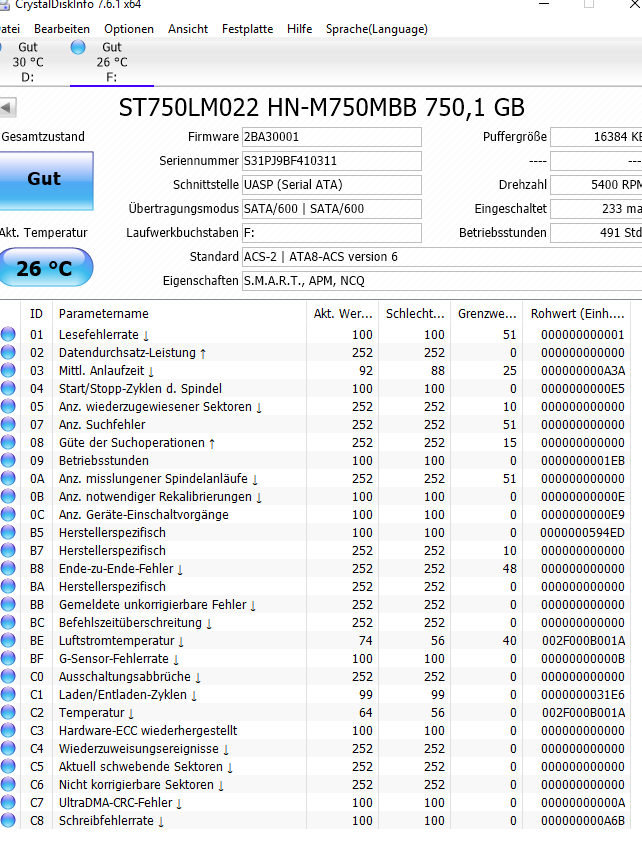
Task: Click the Luftstromtemperatur current value 74
Action: click(x=365, y=640)
